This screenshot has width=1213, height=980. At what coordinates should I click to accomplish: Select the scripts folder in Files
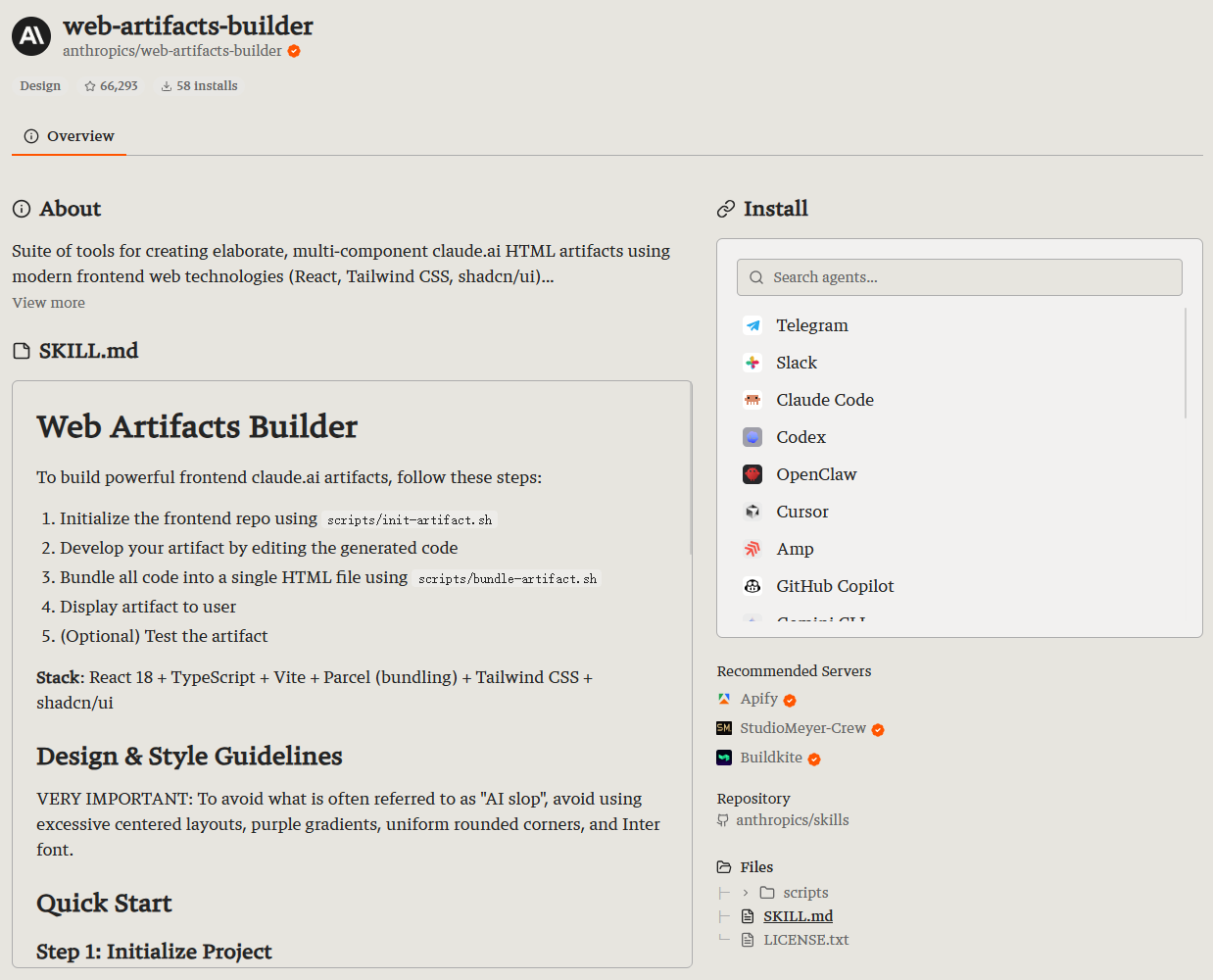(x=805, y=893)
